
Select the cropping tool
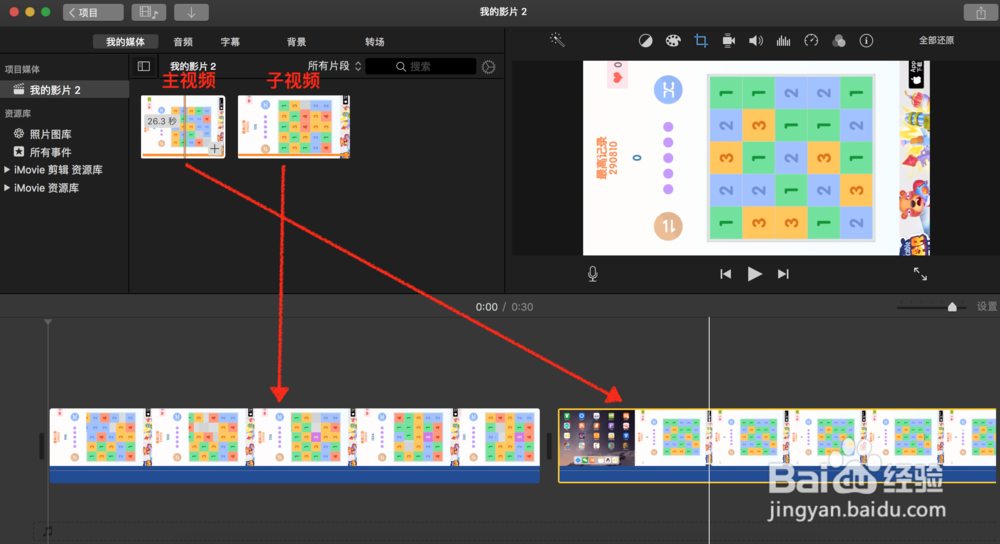click(701, 41)
